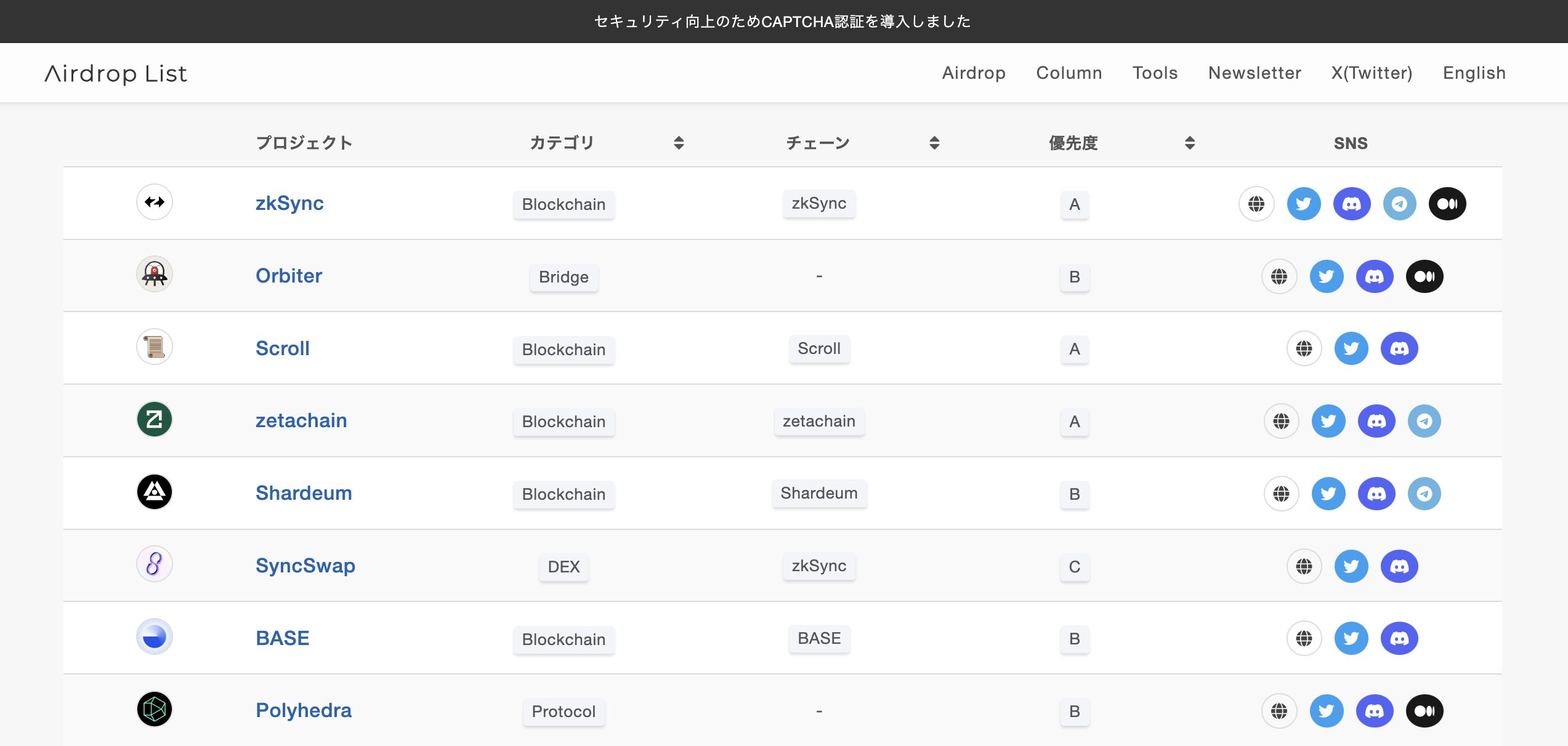Open zkSync Medium icon
This screenshot has width=1568, height=746.
1447,204
